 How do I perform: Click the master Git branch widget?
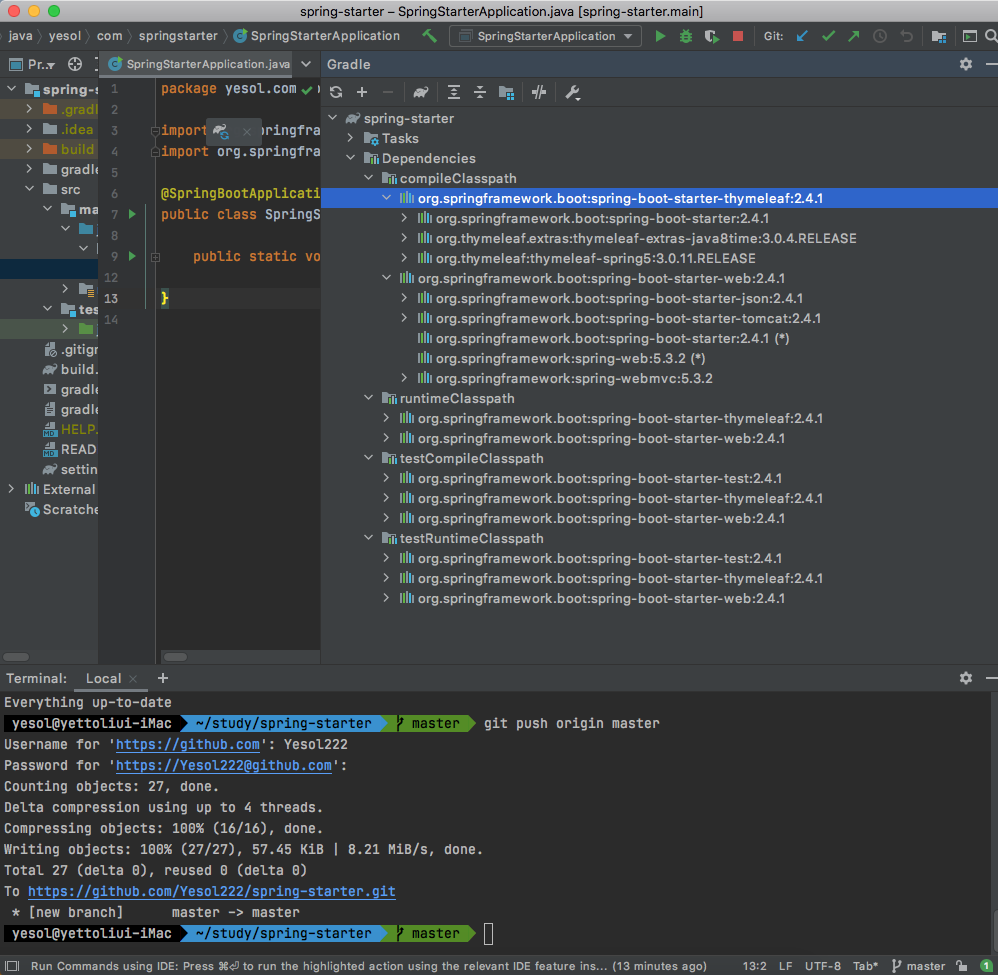(x=918, y=966)
